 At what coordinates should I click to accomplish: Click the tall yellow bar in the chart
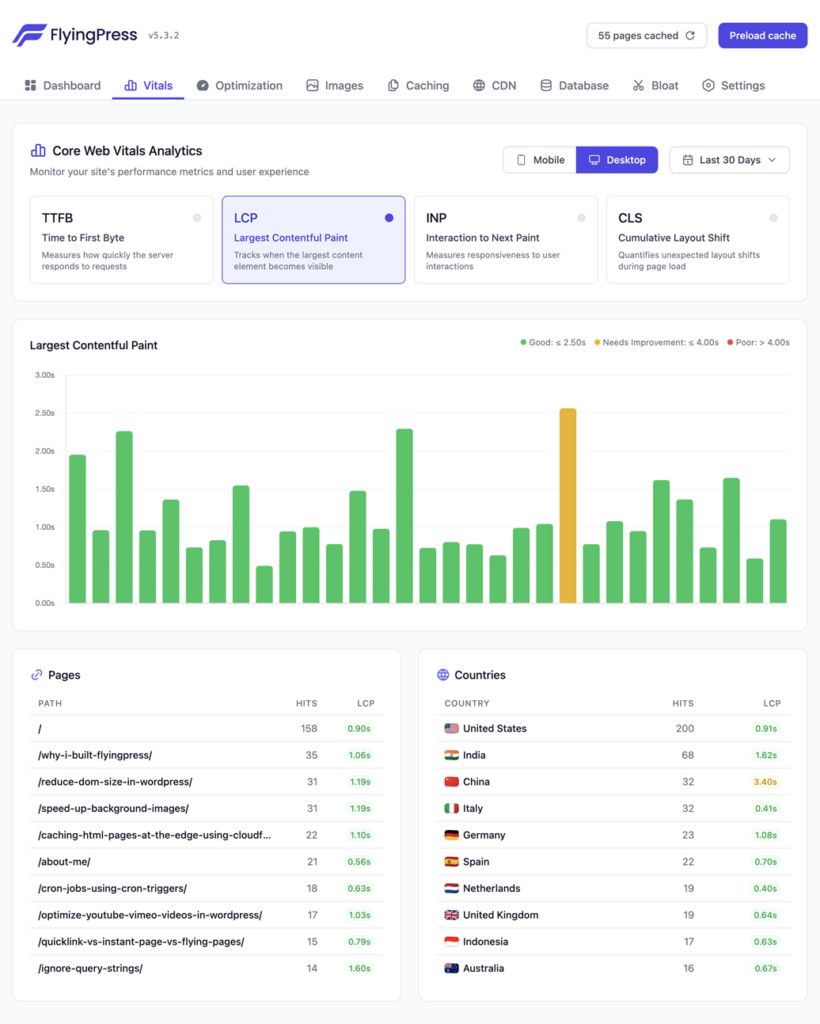[568, 505]
